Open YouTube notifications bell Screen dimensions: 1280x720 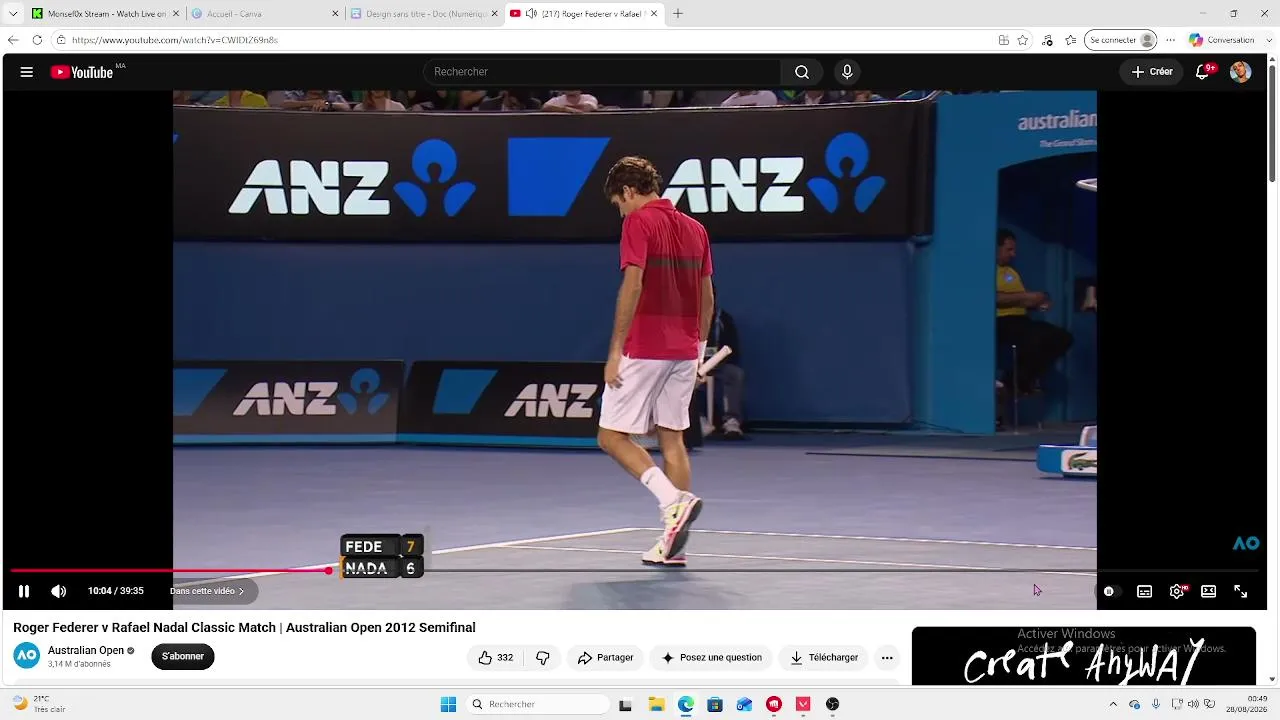1203,72
